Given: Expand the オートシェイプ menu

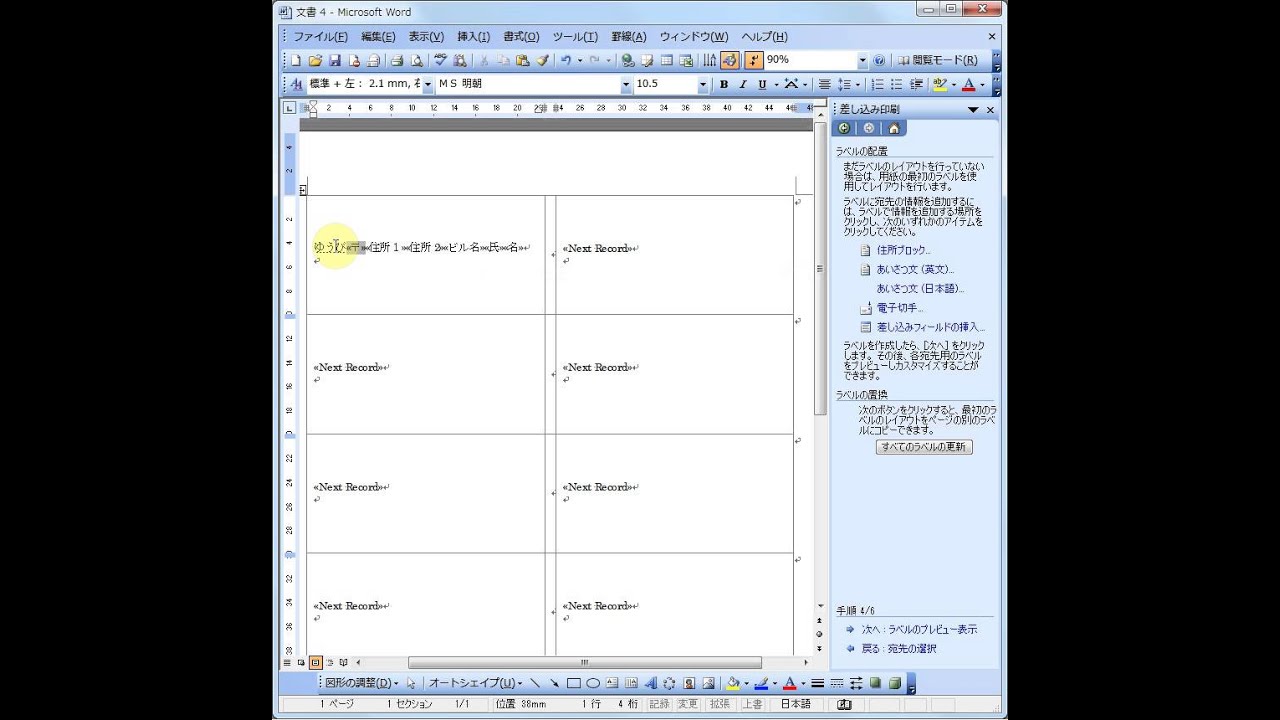Looking at the screenshot, I should [475, 683].
